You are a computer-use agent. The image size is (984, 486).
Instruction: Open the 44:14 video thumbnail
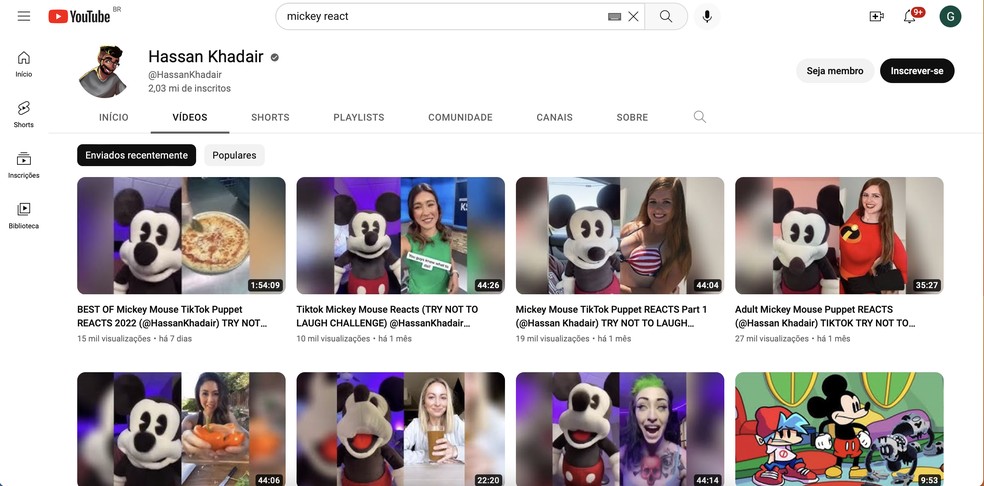coord(620,429)
